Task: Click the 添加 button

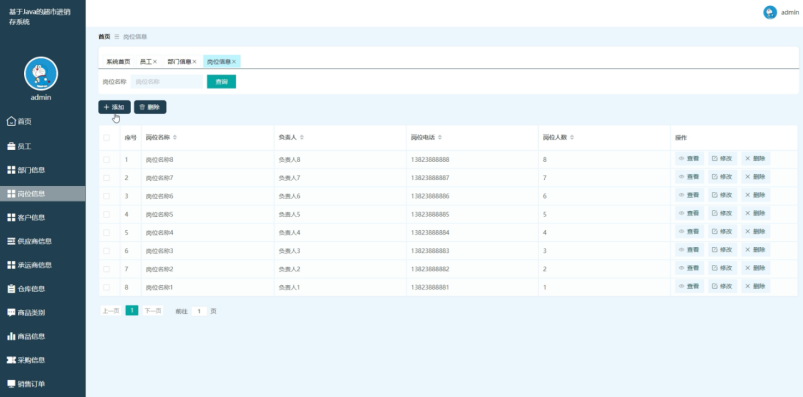Action: [114, 107]
